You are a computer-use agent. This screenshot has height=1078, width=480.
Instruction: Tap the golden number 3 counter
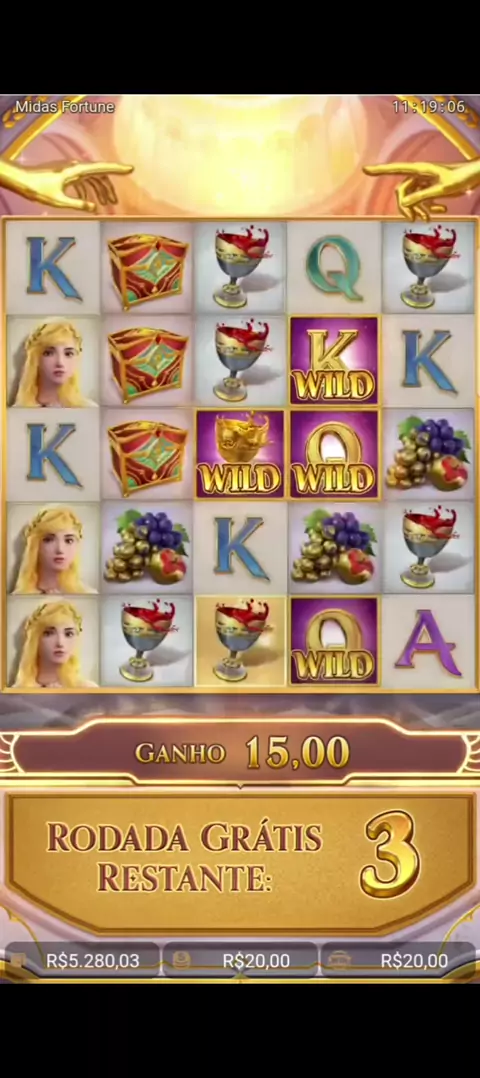390,855
